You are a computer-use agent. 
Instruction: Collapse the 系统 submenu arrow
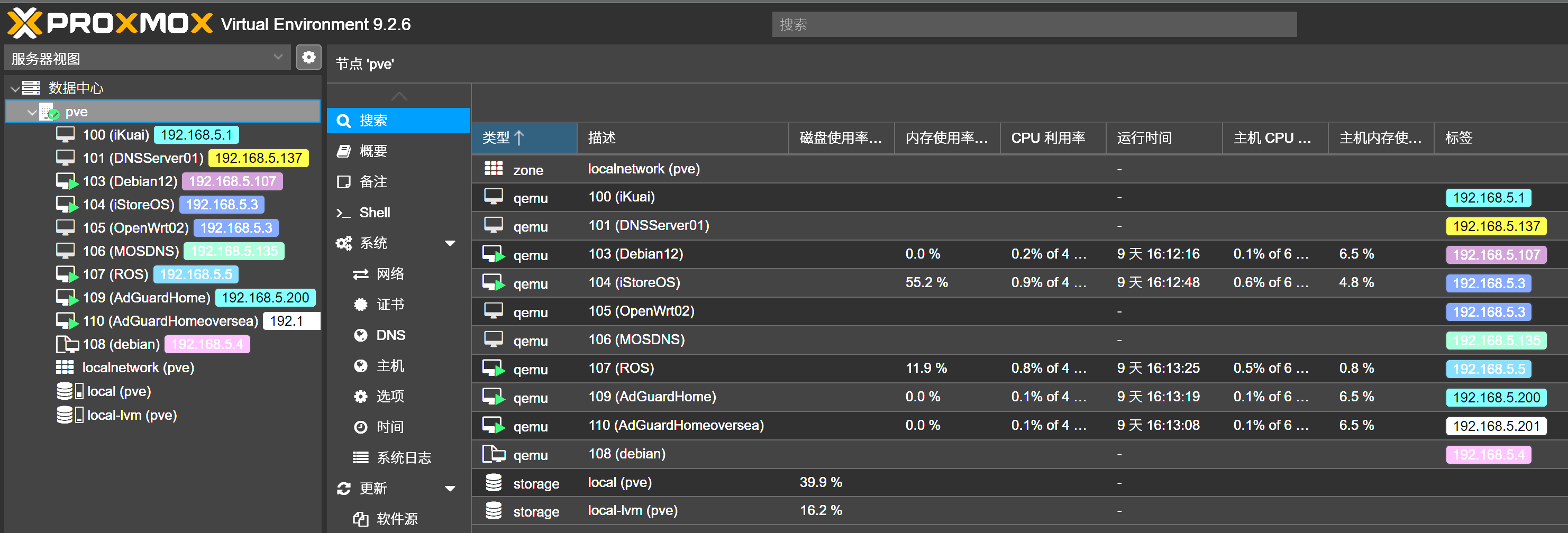pyautogui.click(x=450, y=243)
